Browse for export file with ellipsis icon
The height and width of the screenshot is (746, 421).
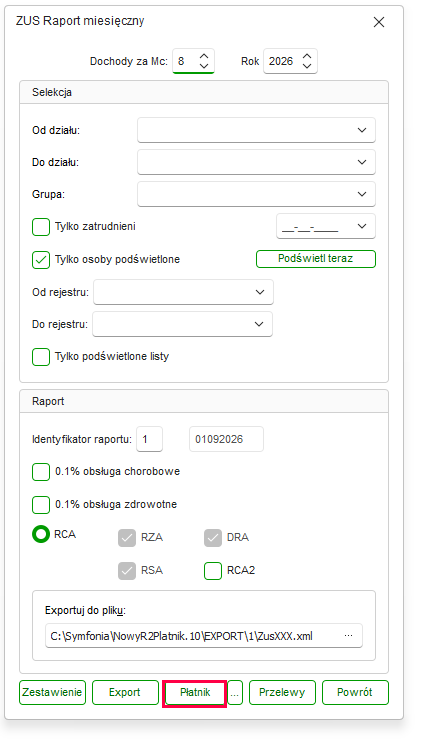(349, 636)
